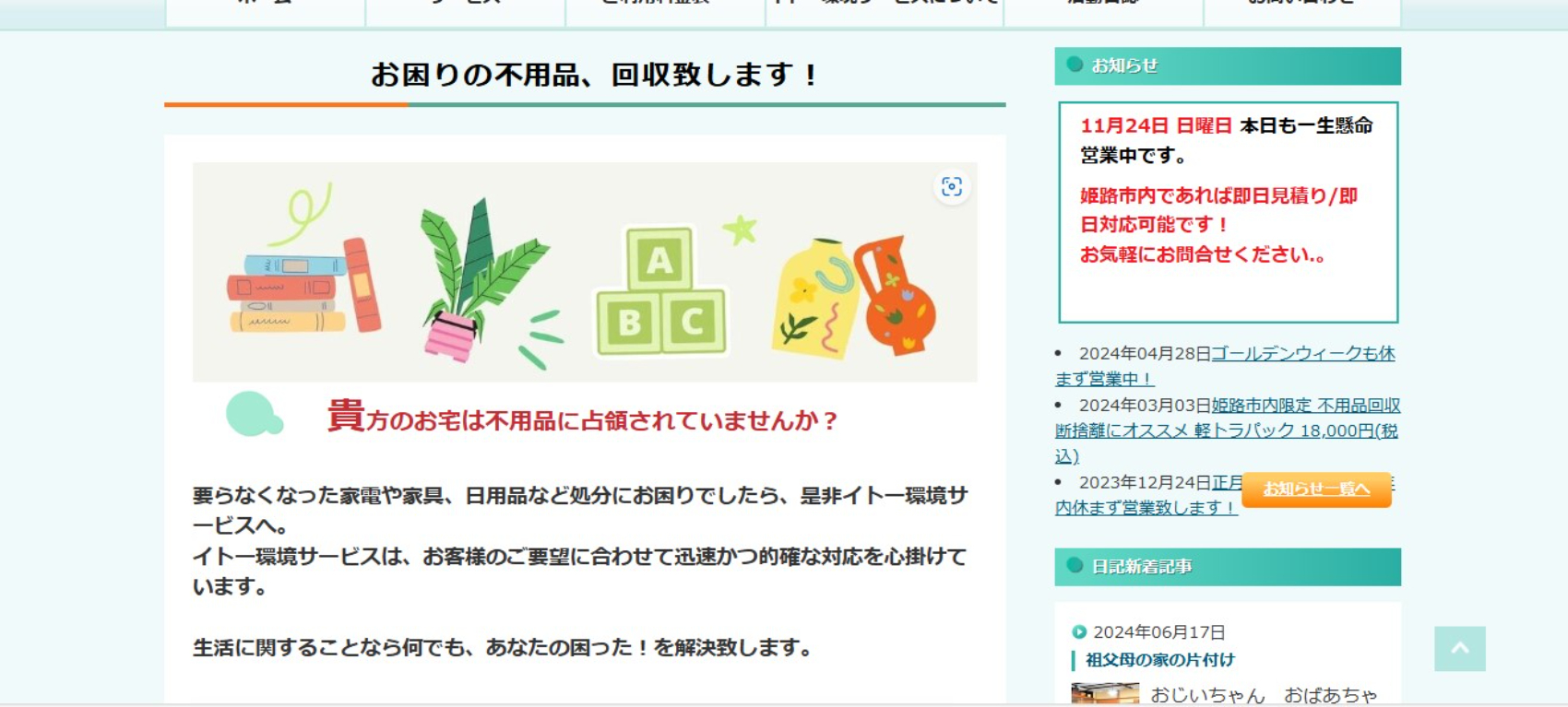
Task: Click the visual search icon on the banner image
Action: point(952,187)
